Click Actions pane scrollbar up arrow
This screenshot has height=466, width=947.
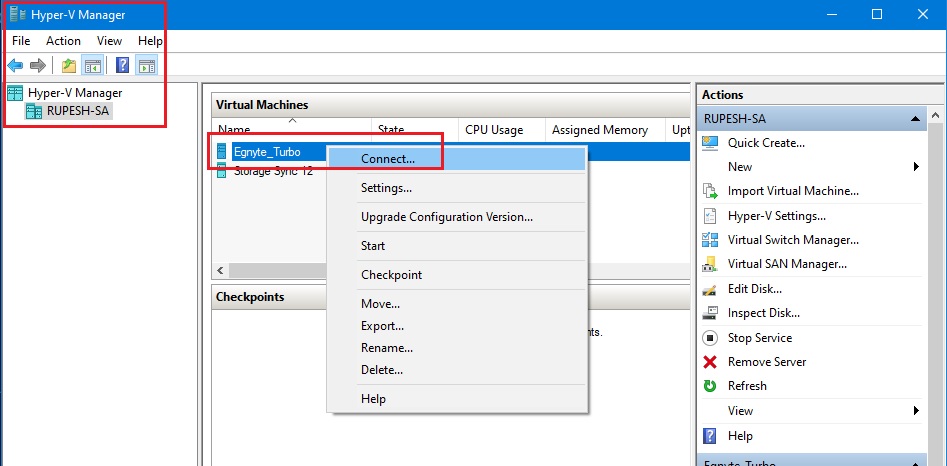coord(936,115)
